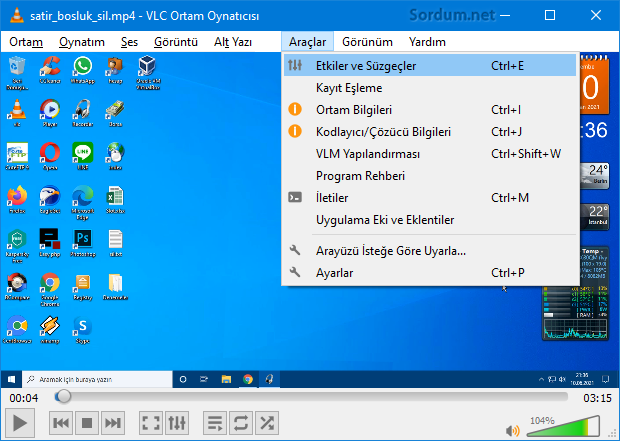Click Chrome taskbar icon in the video
The image size is (620, 441).
(248, 379)
